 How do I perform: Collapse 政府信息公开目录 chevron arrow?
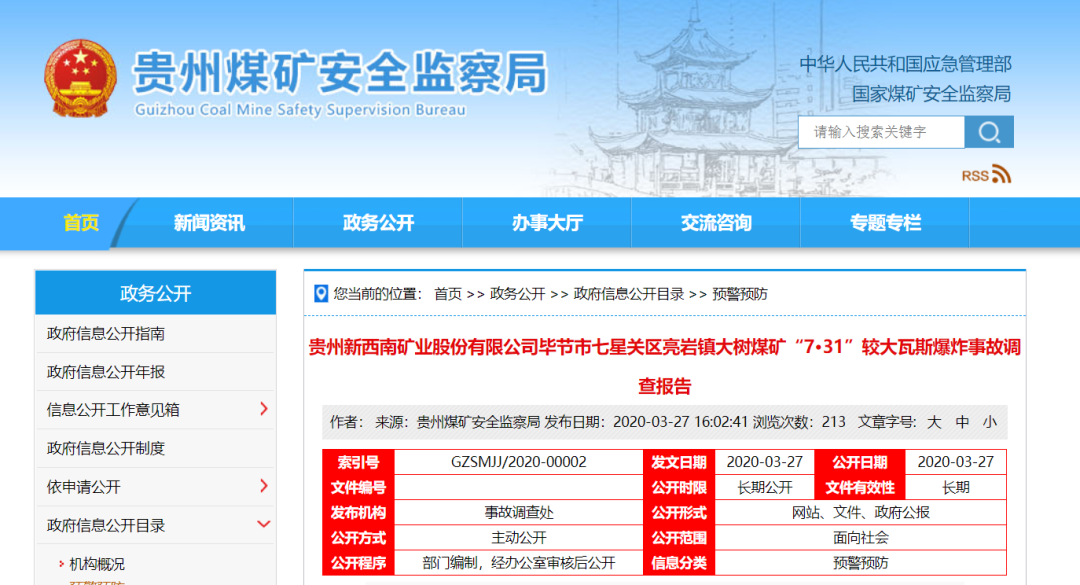tap(263, 524)
